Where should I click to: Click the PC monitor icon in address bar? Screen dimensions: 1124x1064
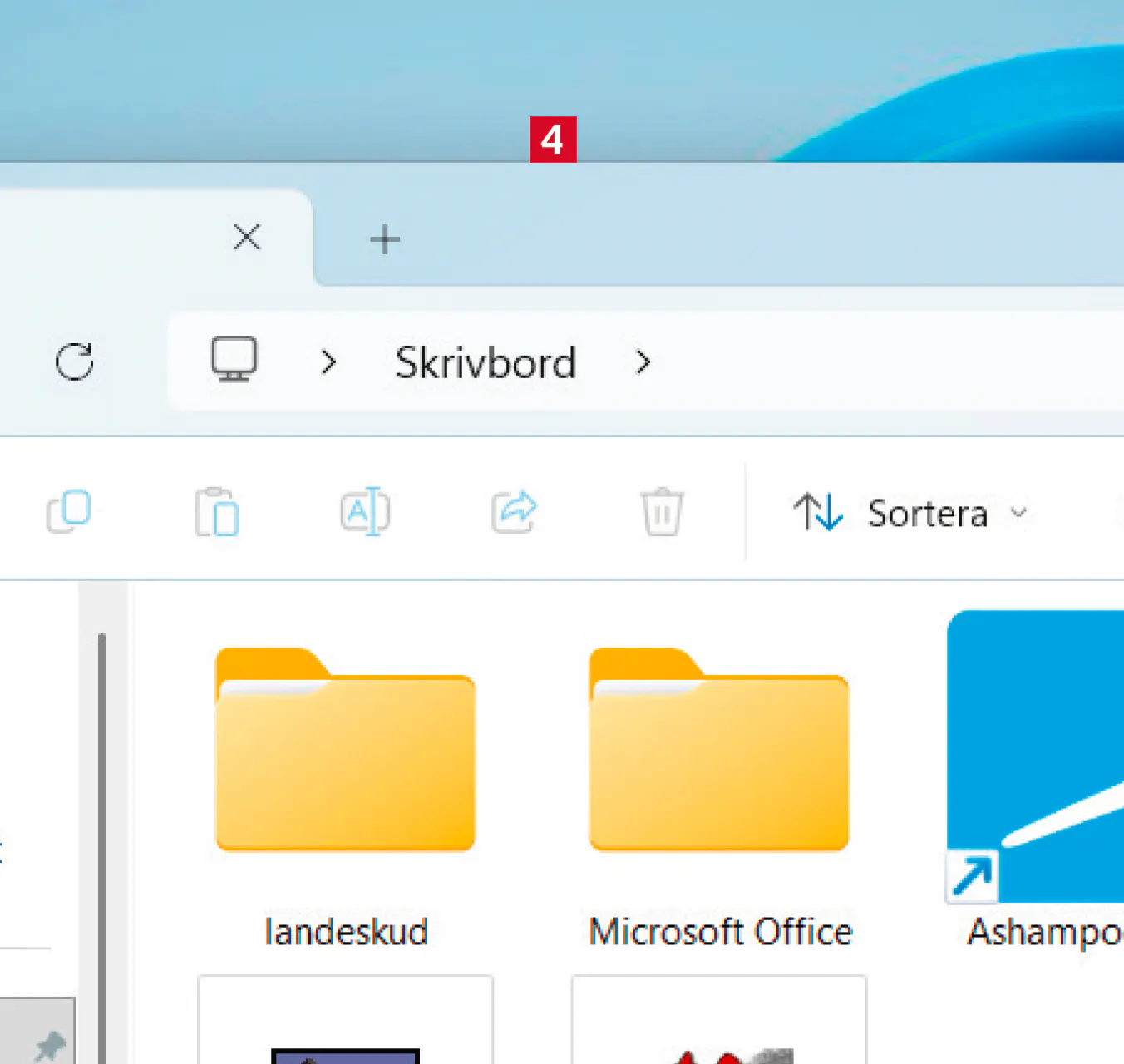pos(234,361)
